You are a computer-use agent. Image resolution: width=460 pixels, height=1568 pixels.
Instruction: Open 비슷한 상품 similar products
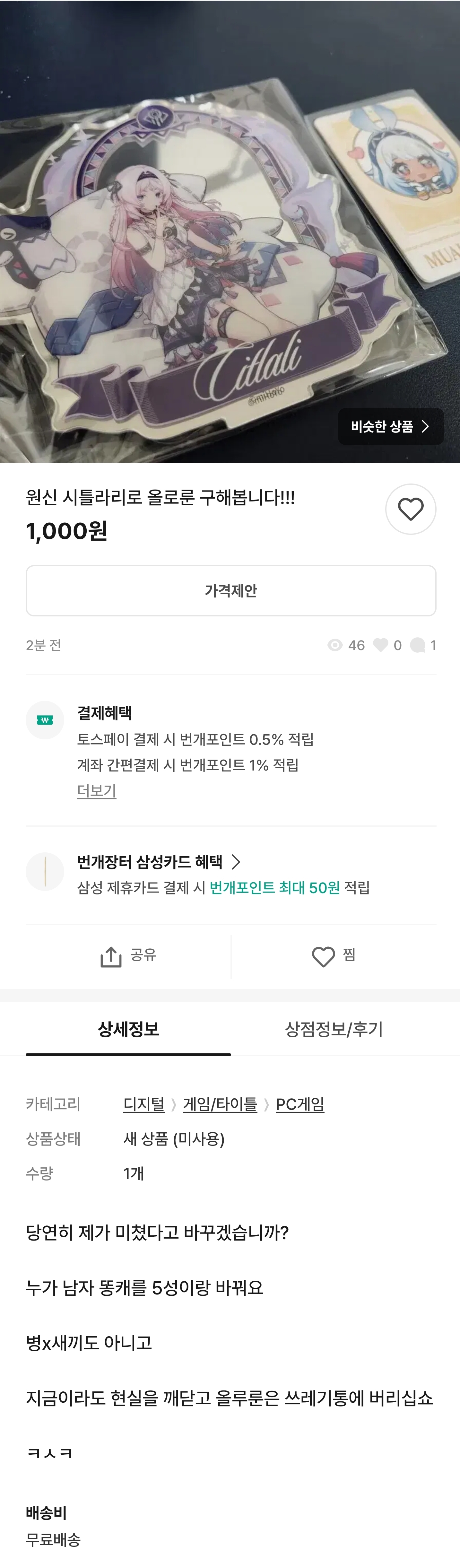pyautogui.click(x=390, y=427)
